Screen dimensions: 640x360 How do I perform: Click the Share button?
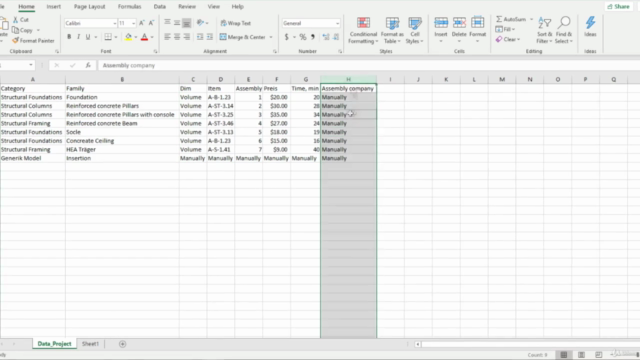(x=618, y=7)
